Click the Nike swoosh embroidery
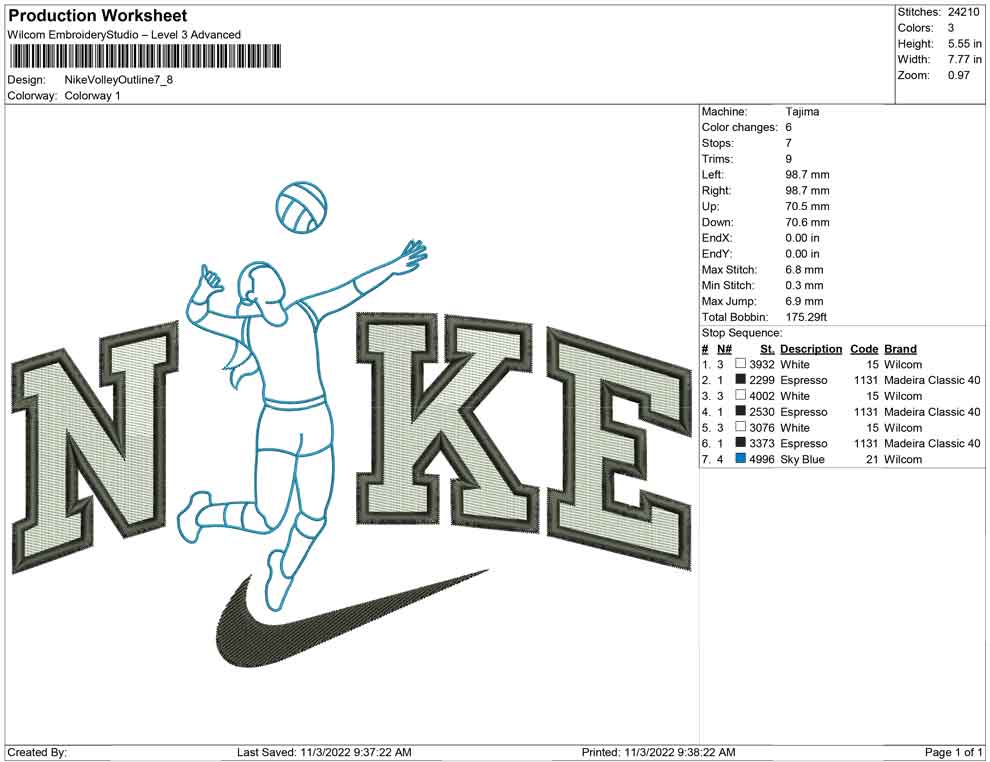Viewport: 990px width, 762px height. [350, 619]
